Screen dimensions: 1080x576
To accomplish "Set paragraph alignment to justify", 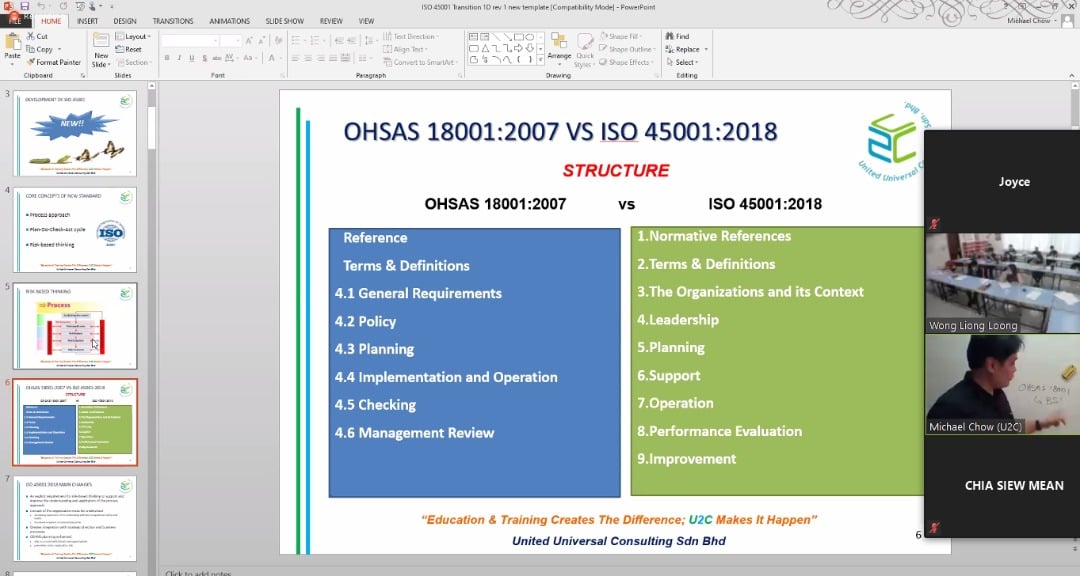I will pyautogui.click(x=333, y=58).
